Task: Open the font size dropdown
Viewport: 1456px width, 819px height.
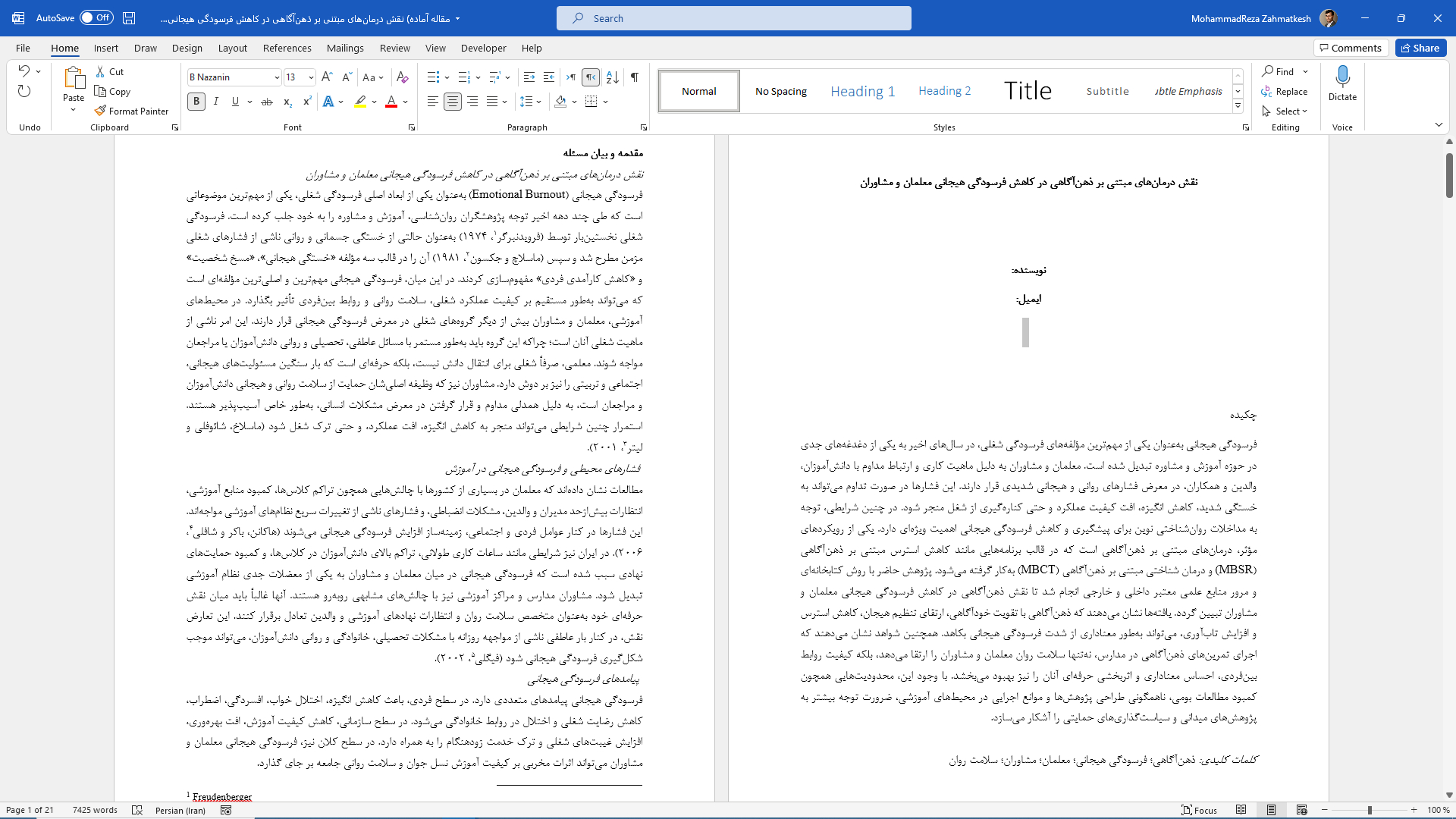Action: pos(311,77)
